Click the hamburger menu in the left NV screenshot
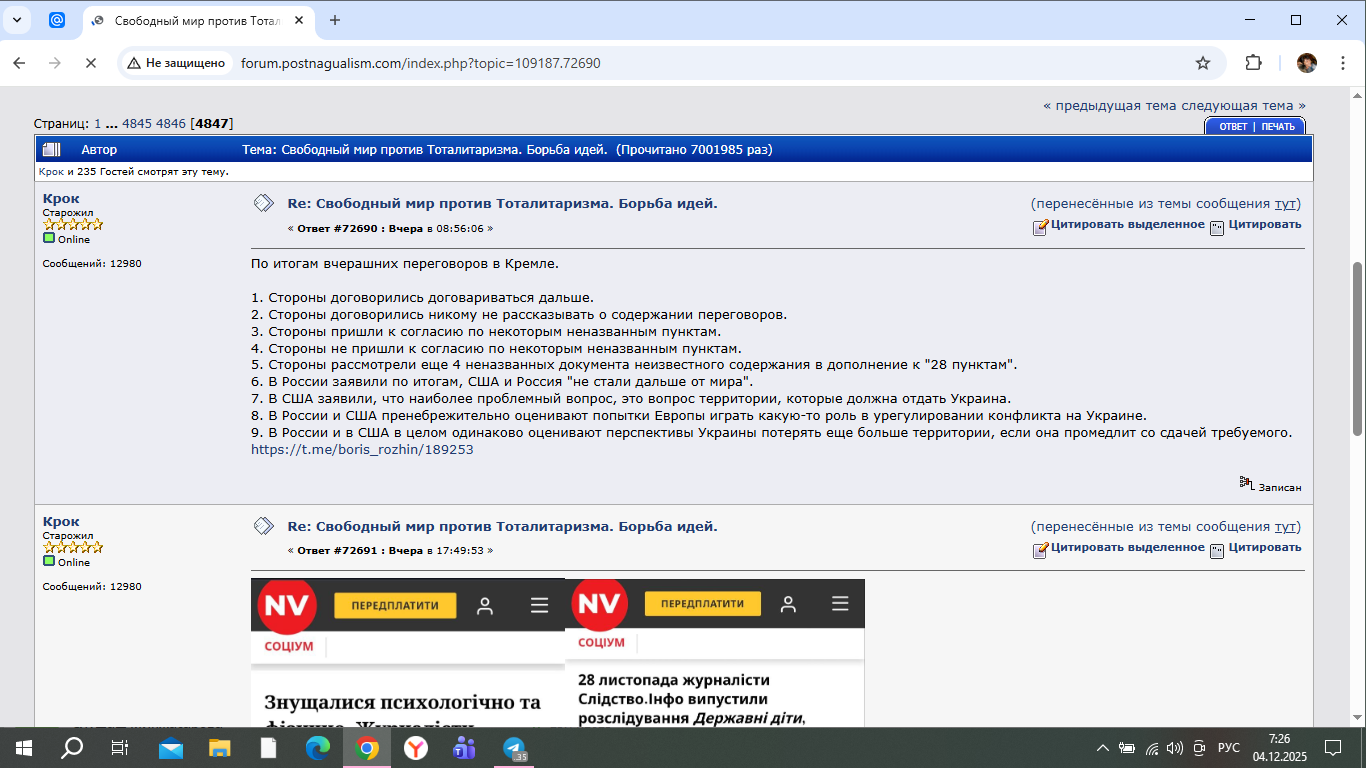 tap(540, 606)
